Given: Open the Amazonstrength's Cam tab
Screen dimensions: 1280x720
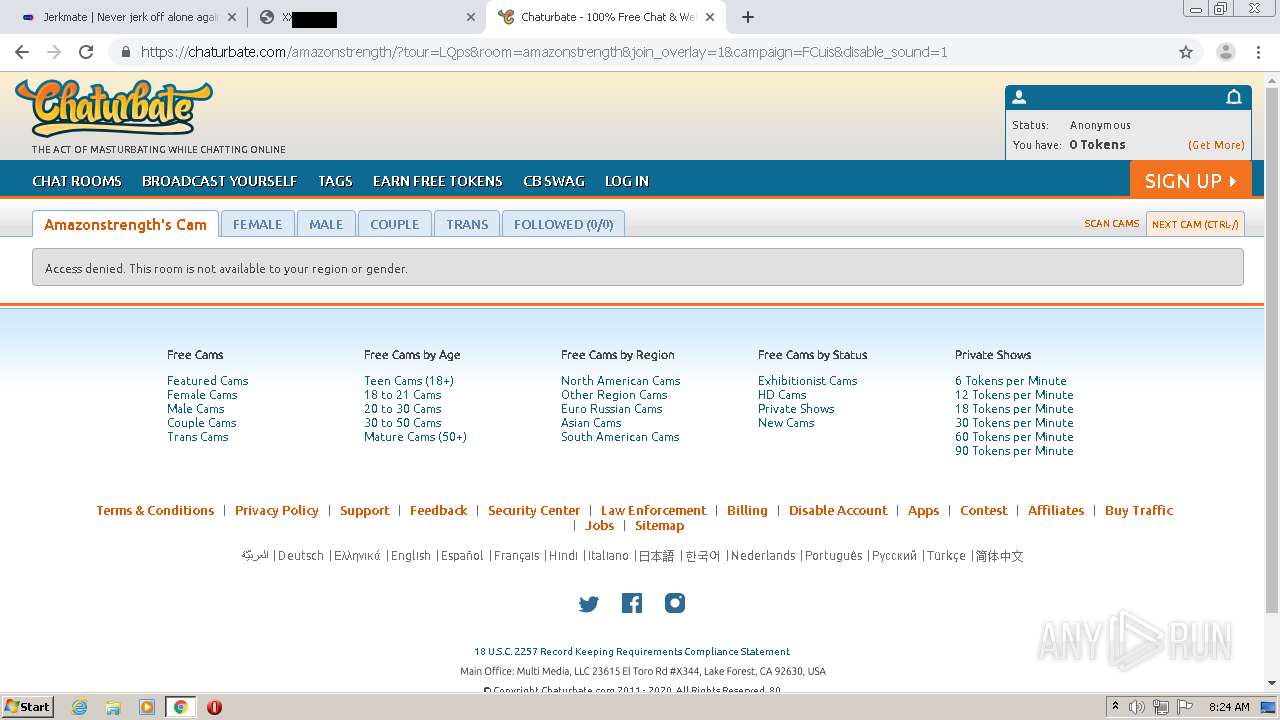Looking at the screenshot, I should tap(125, 224).
